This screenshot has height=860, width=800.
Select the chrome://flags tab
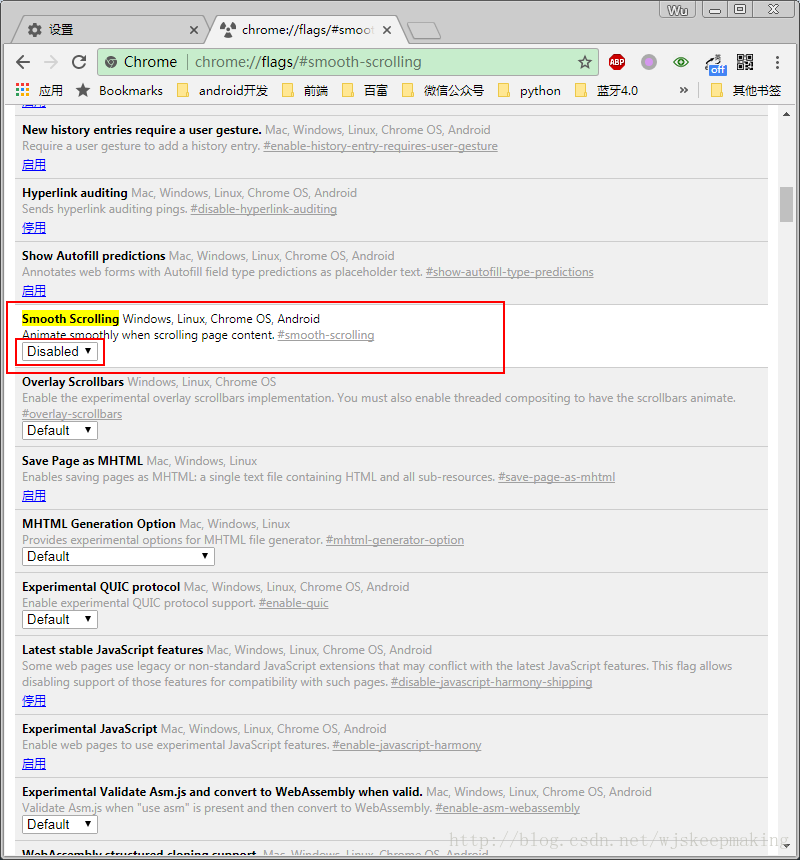pos(307,30)
